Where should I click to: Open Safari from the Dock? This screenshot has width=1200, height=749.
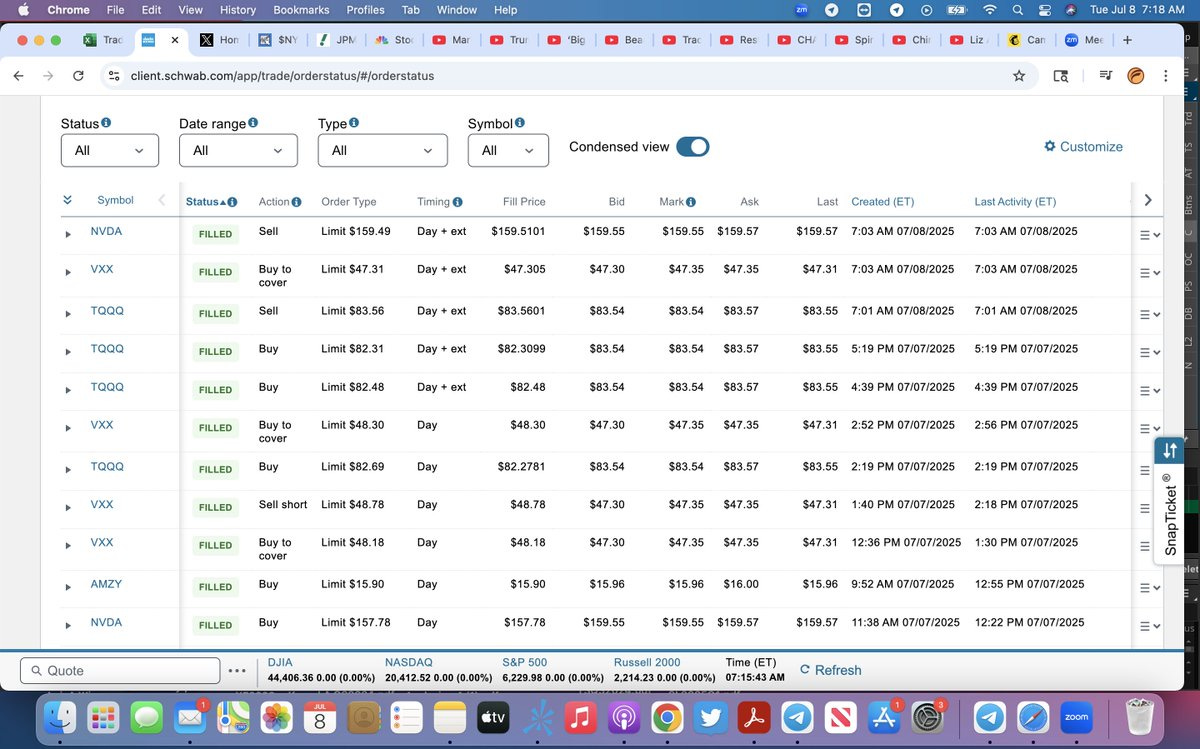1032,716
